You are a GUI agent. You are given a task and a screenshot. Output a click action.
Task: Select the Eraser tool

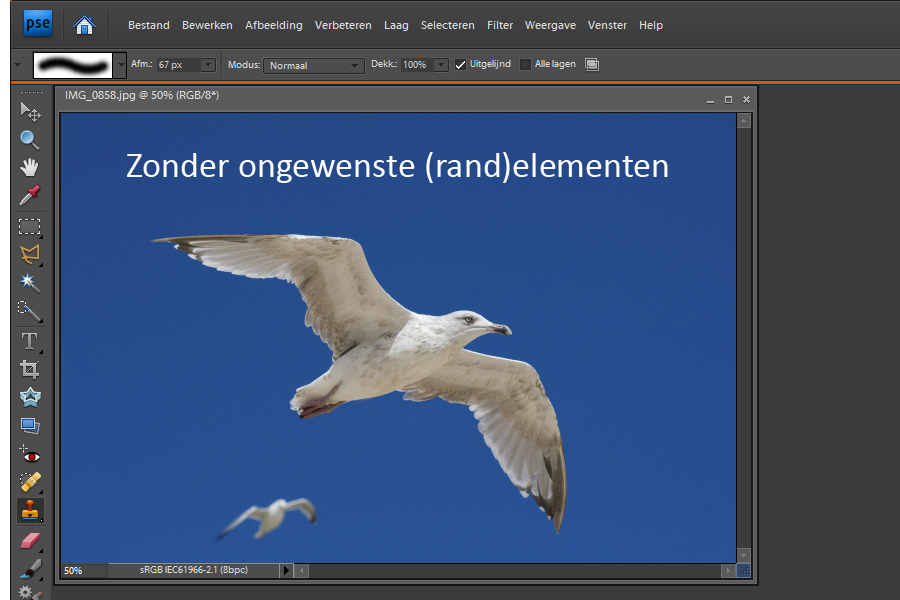30,540
